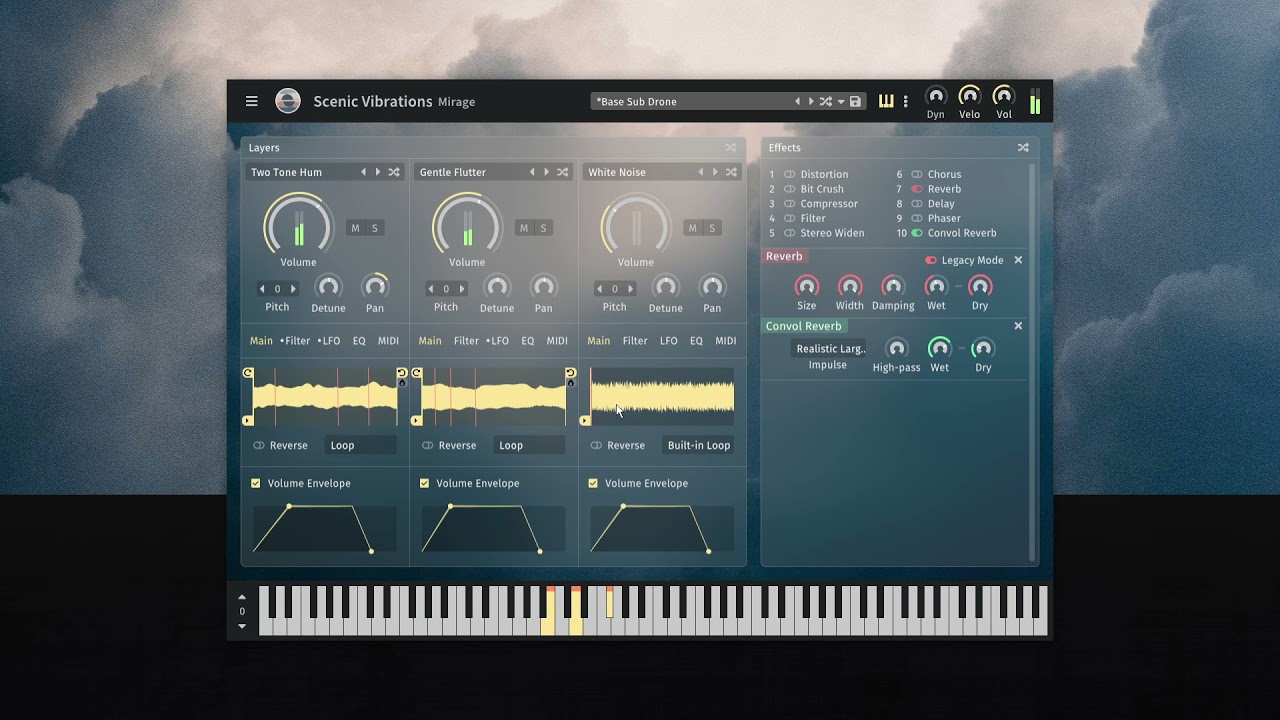
Task: Decrease pitch of Two Tone Hum layer
Action: pyautogui.click(x=262, y=289)
